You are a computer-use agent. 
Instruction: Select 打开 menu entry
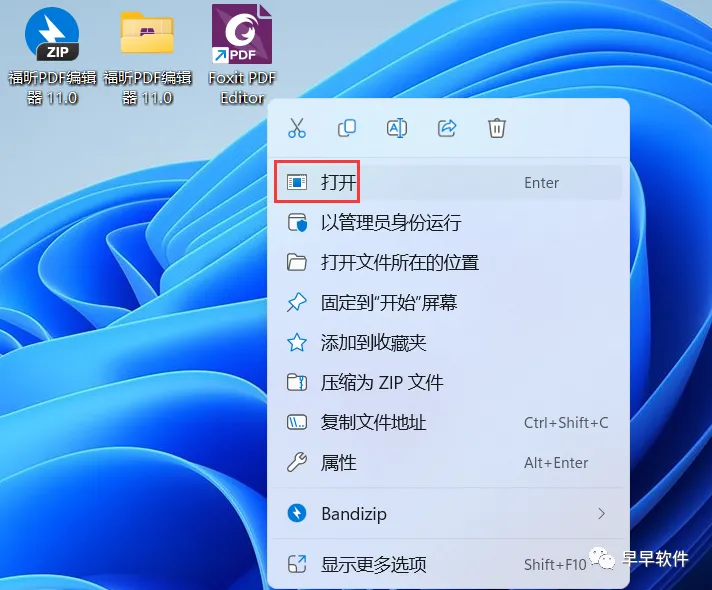coord(448,182)
